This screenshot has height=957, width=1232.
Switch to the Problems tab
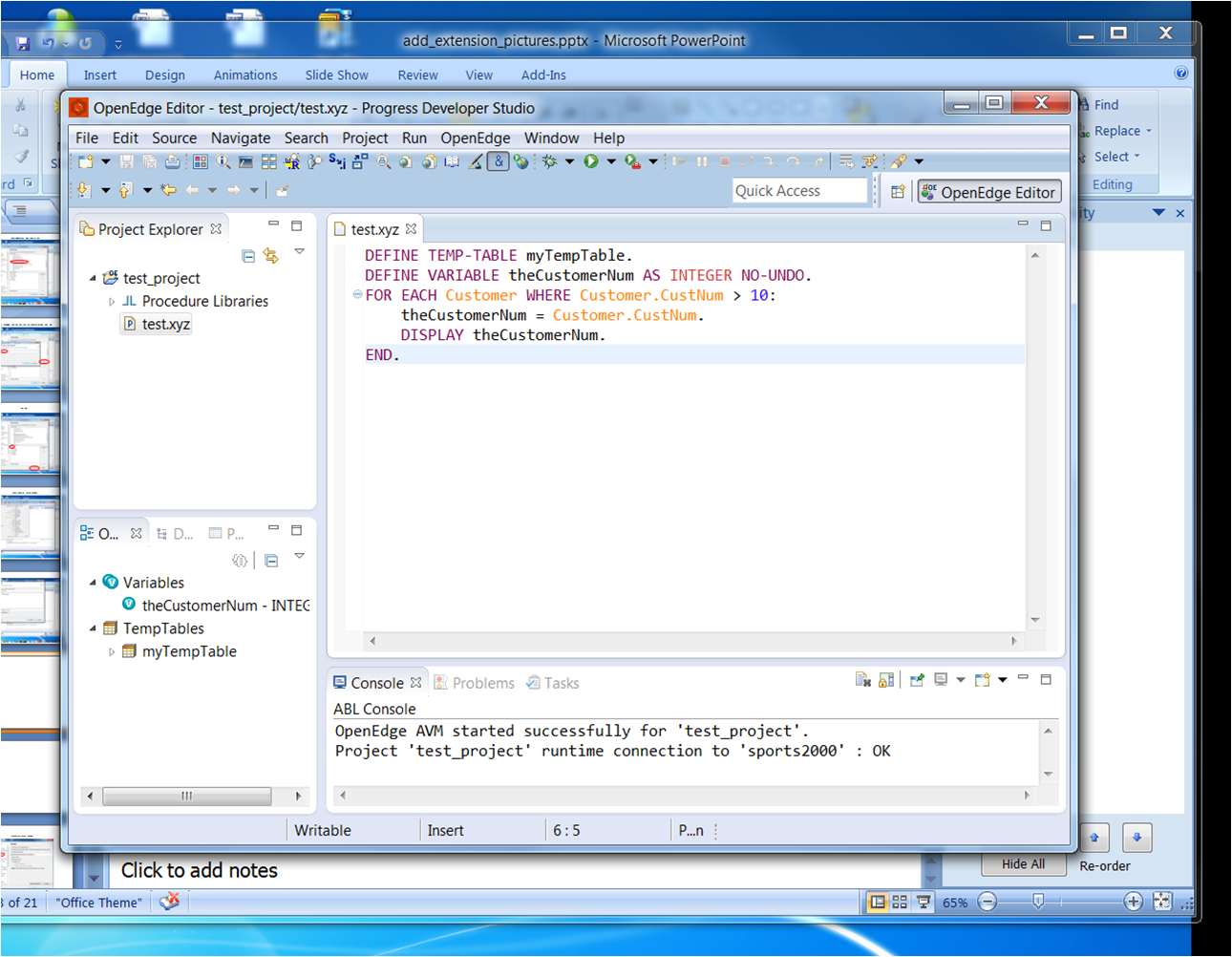pyautogui.click(x=475, y=683)
